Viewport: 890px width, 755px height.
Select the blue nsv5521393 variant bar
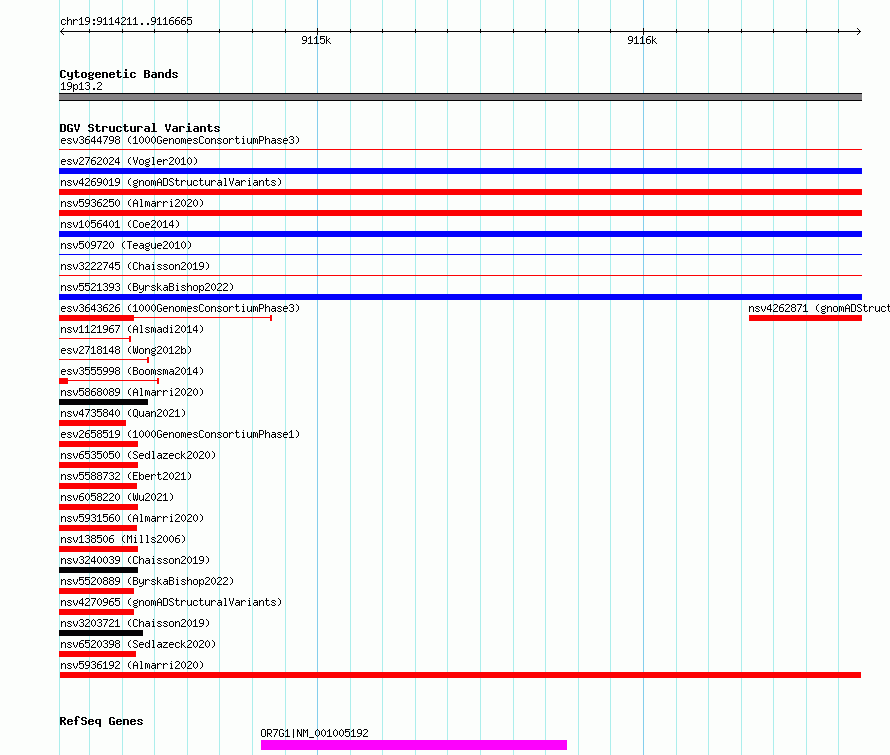coord(460,297)
